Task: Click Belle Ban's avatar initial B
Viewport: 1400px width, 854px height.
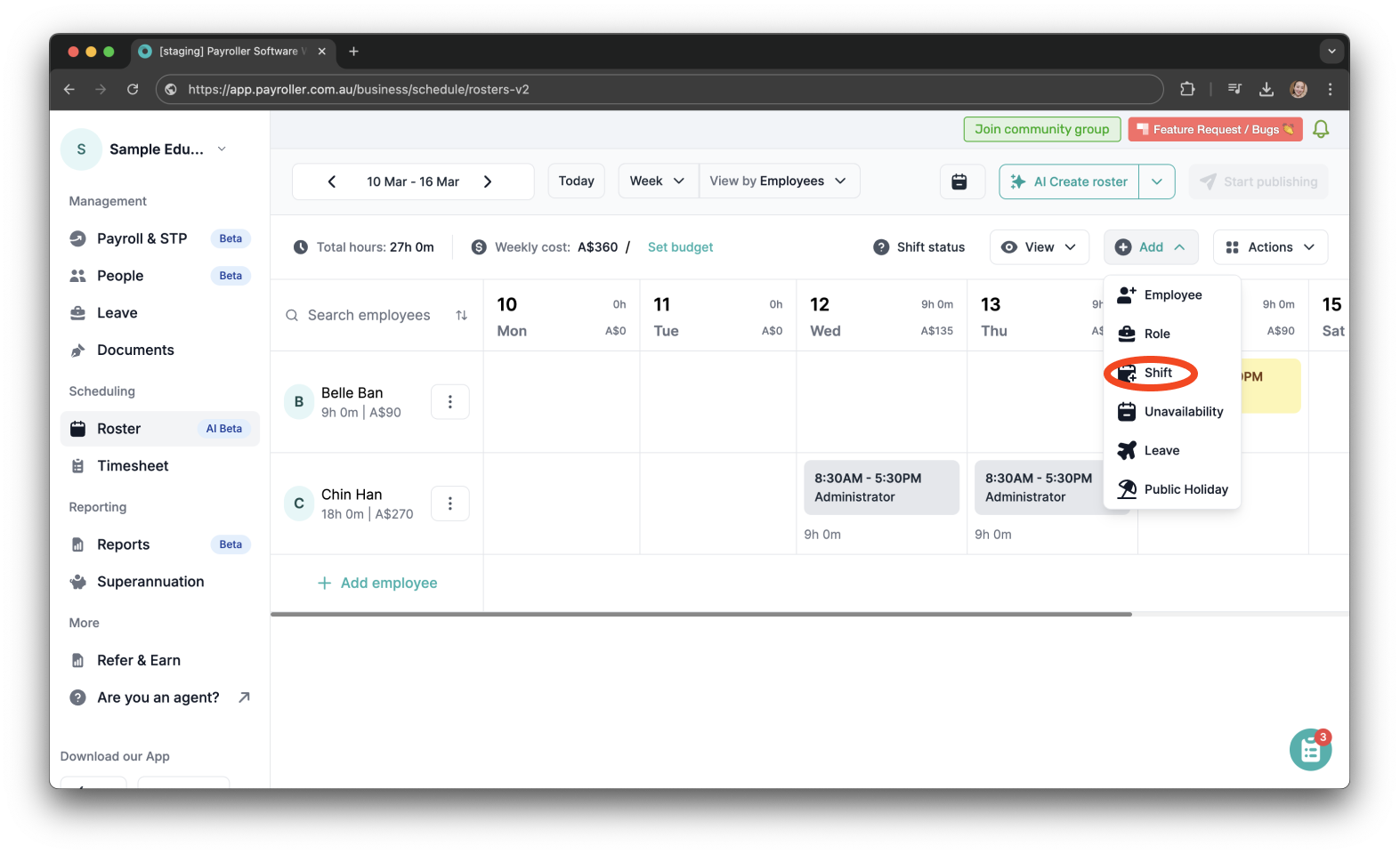Action: pyautogui.click(x=299, y=402)
